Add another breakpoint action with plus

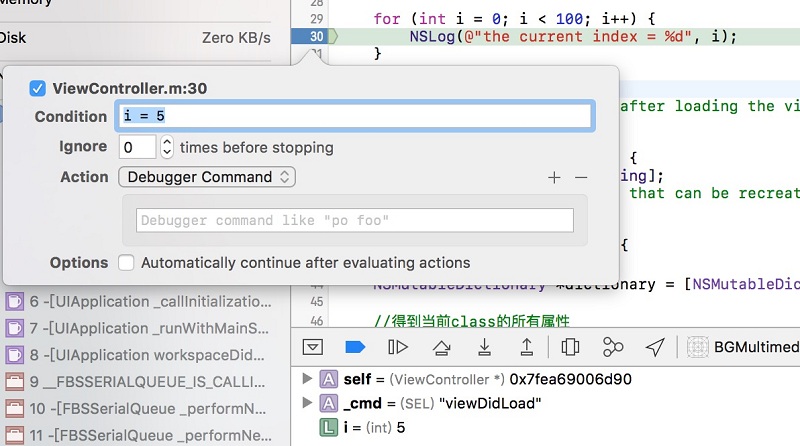pyautogui.click(x=554, y=177)
